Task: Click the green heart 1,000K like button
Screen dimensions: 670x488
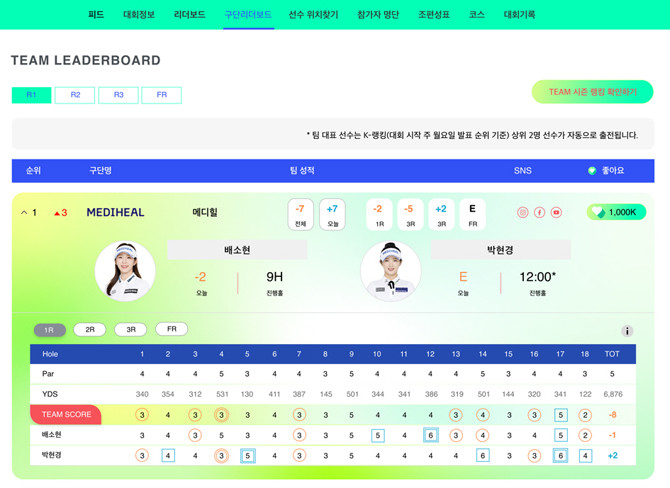Action: (616, 212)
